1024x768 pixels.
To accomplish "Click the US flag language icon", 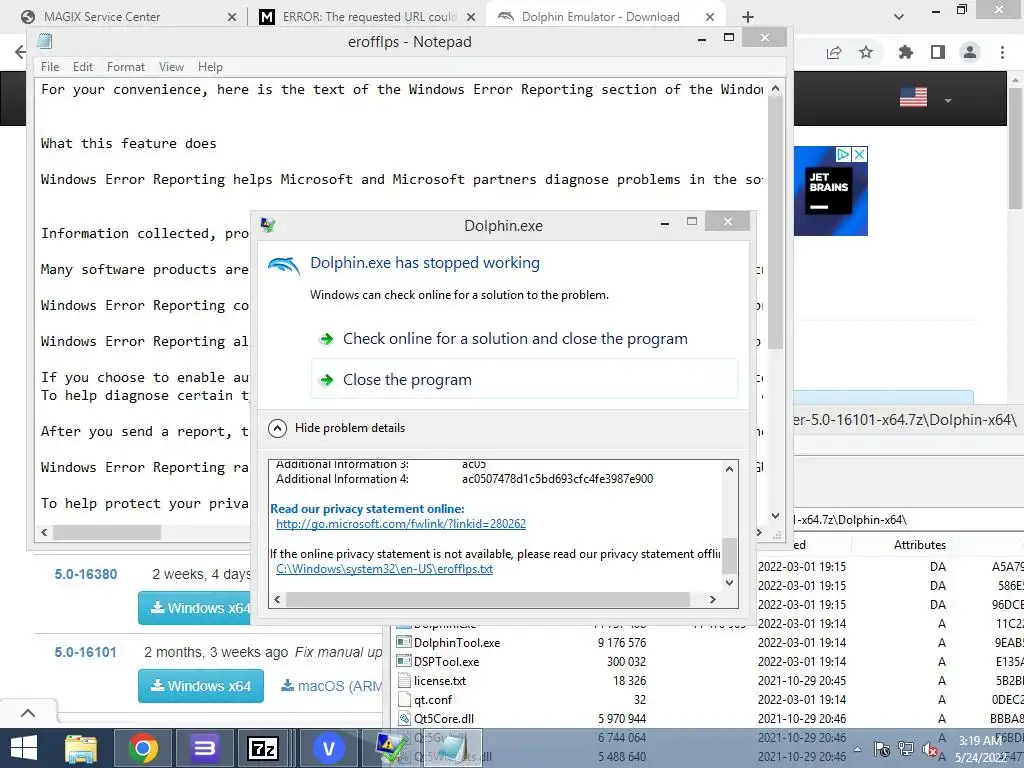I will click(x=913, y=97).
